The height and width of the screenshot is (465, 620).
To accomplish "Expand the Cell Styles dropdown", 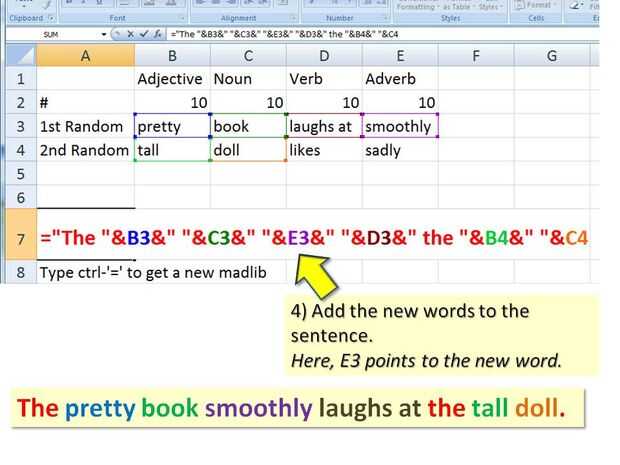I will 489,7.
